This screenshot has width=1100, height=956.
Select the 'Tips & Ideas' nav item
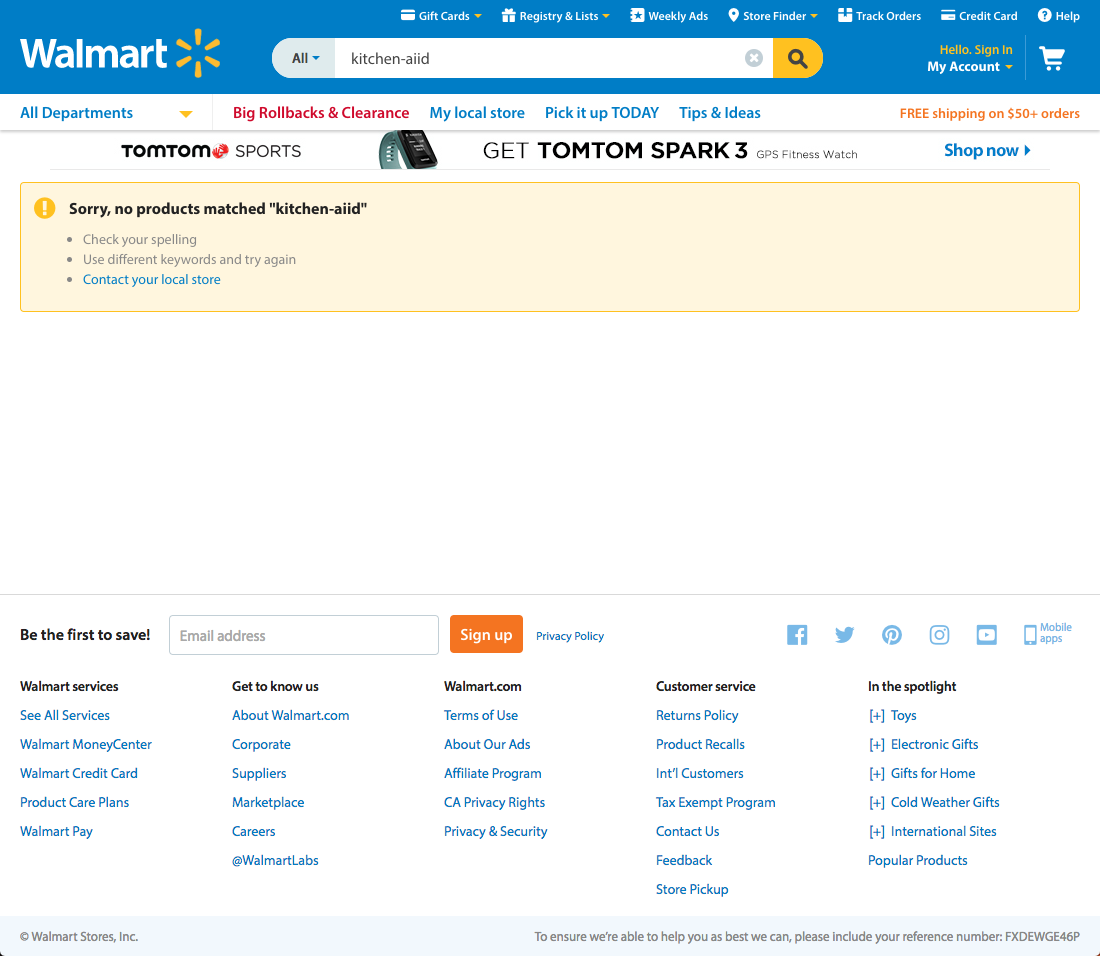click(719, 113)
